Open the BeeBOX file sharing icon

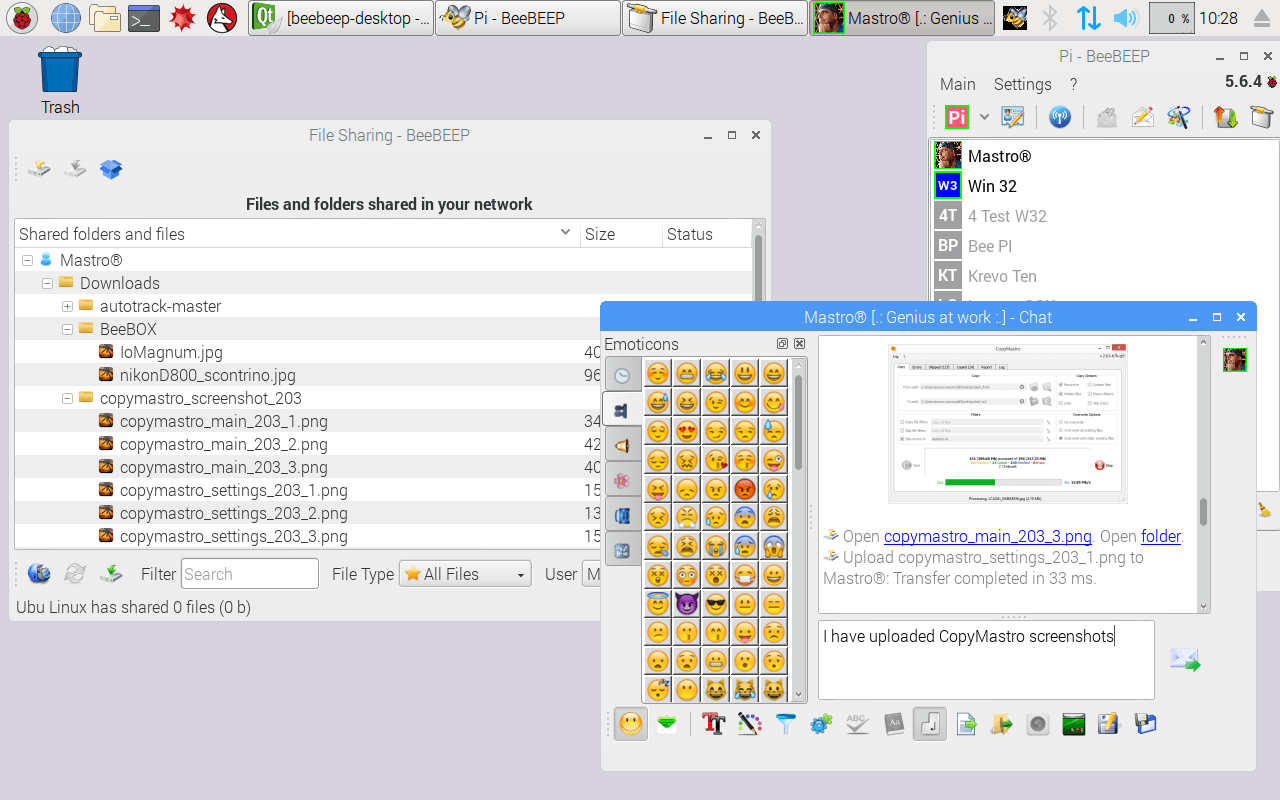1262,117
